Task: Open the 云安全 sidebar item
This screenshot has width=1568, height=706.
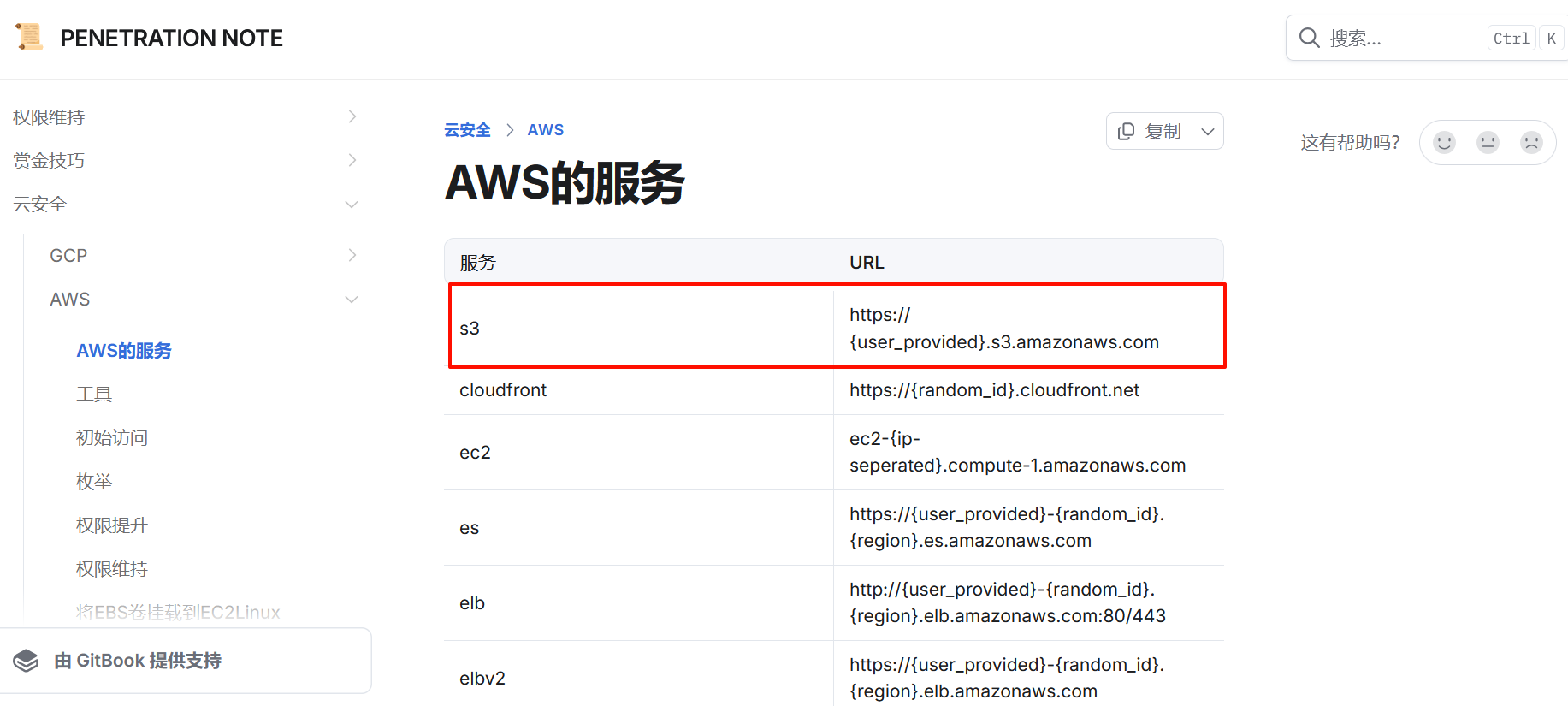Action: pyautogui.click(x=40, y=204)
